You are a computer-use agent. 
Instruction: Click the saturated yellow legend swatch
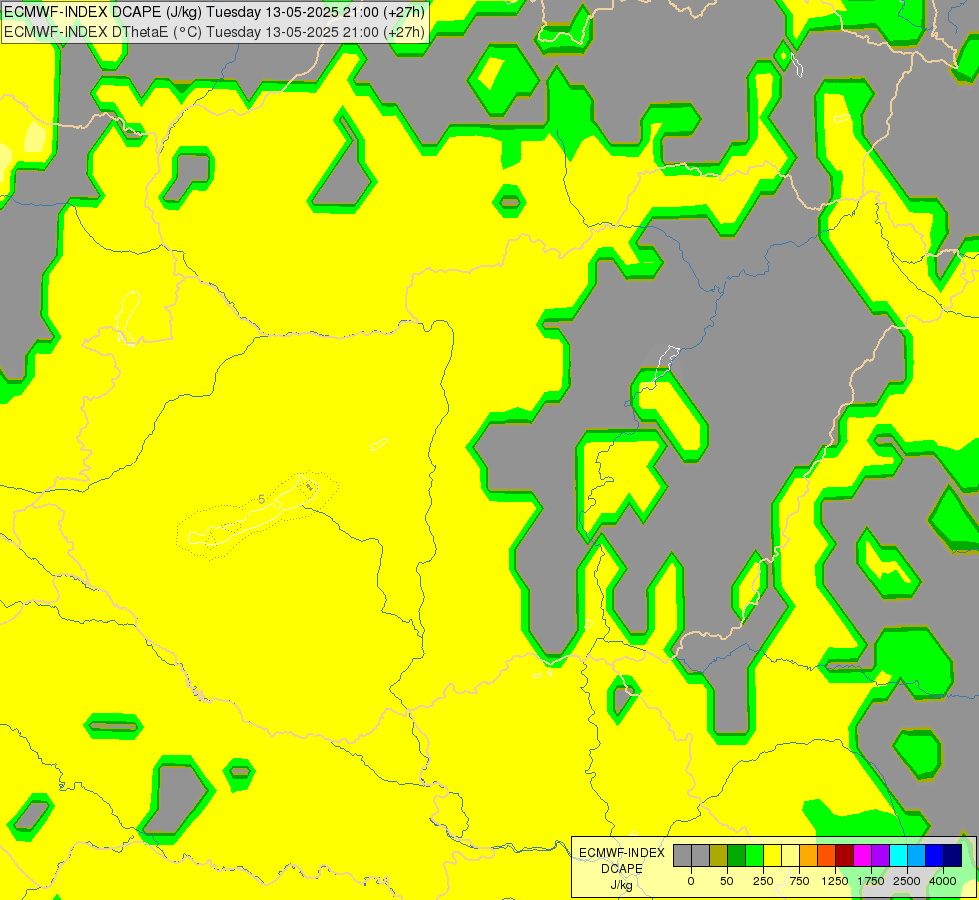click(773, 855)
